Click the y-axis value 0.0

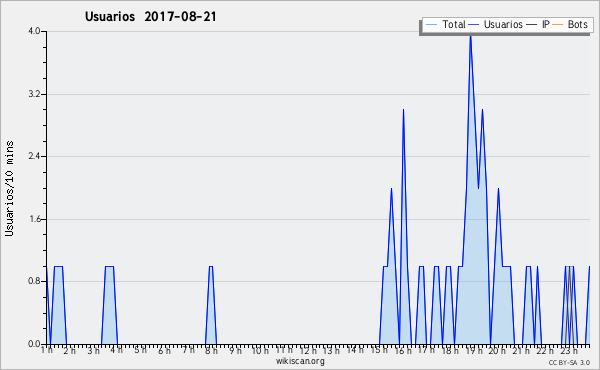click(x=34, y=344)
